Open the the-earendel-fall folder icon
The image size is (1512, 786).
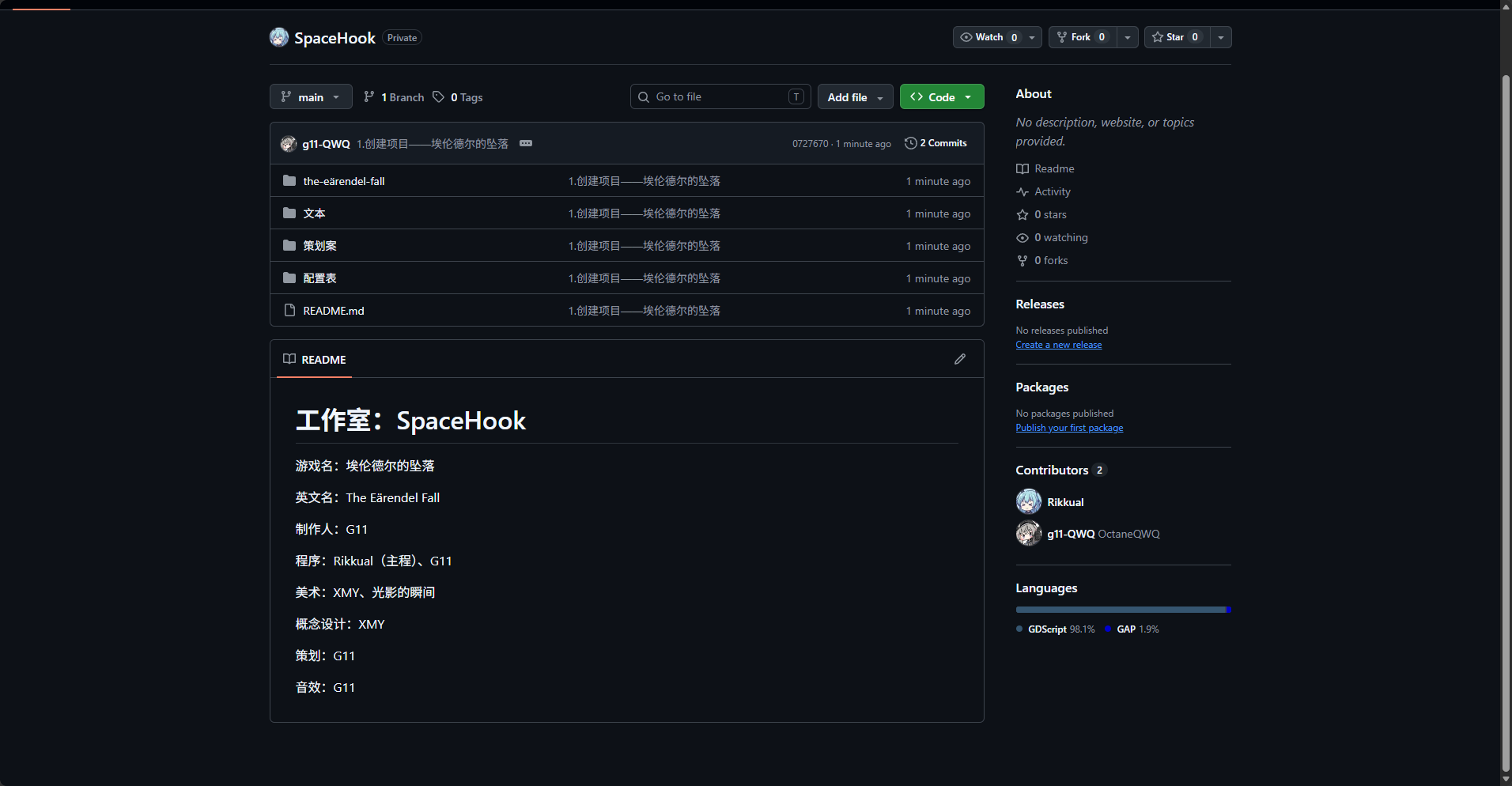coord(289,181)
